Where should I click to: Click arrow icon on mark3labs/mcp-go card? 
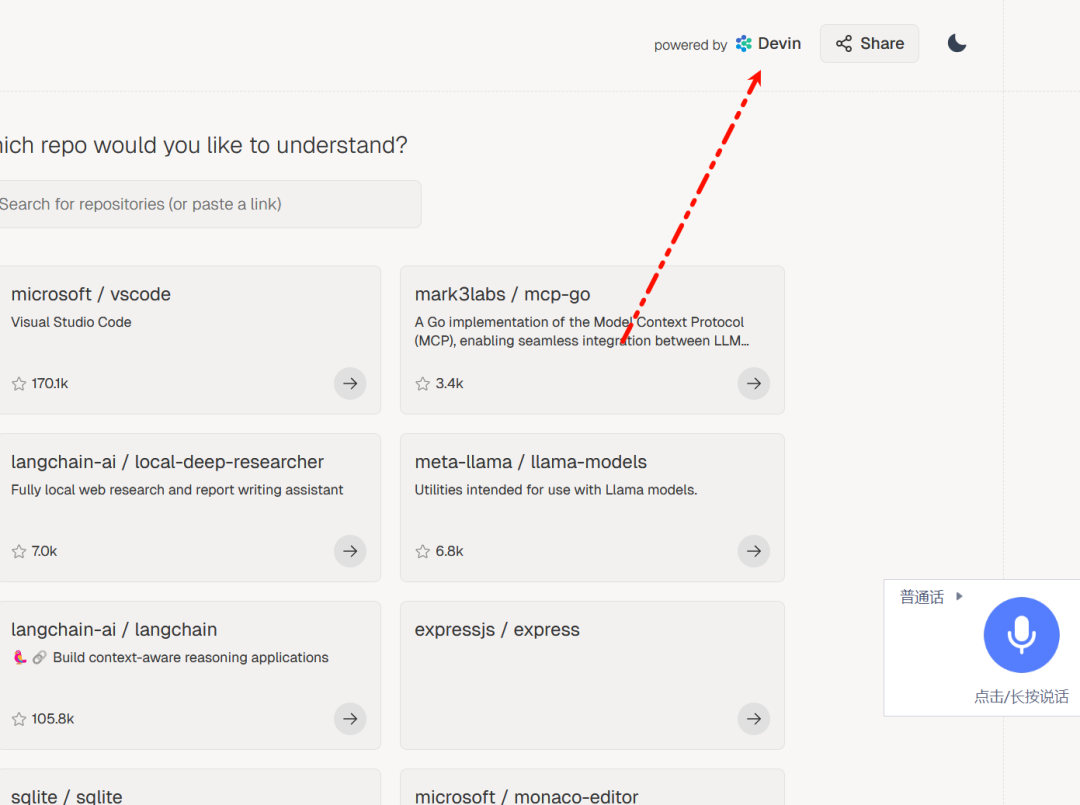coord(754,383)
